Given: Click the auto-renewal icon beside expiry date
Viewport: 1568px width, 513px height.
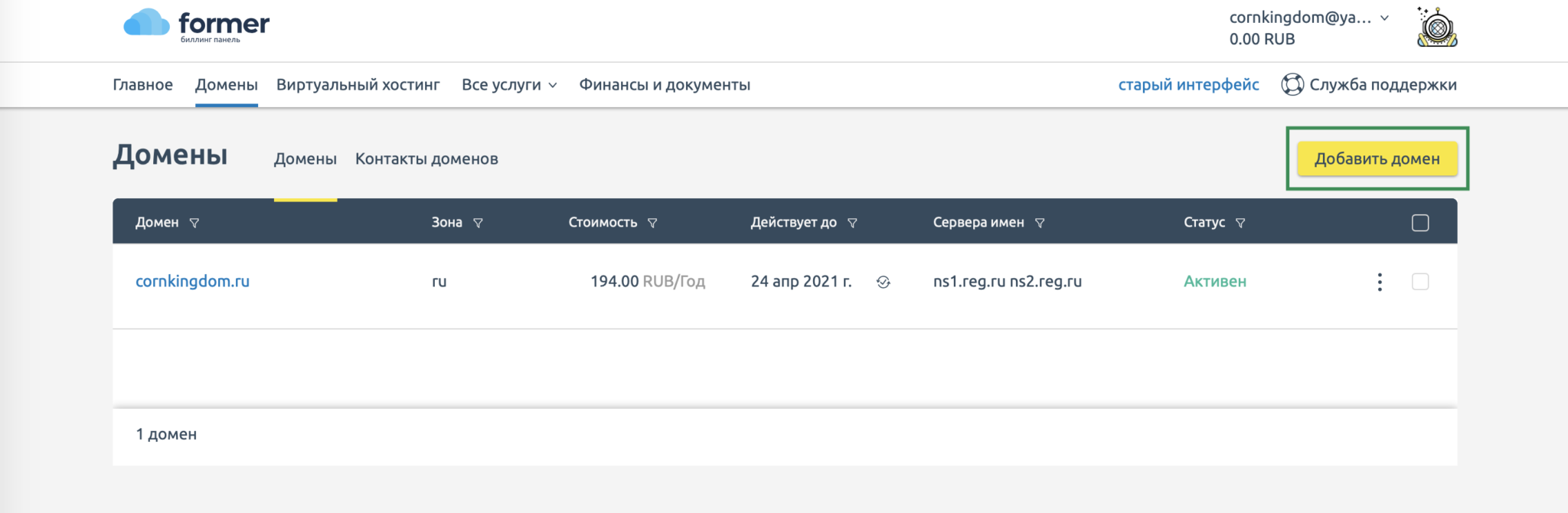Looking at the screenshot, I should (883, 282).
